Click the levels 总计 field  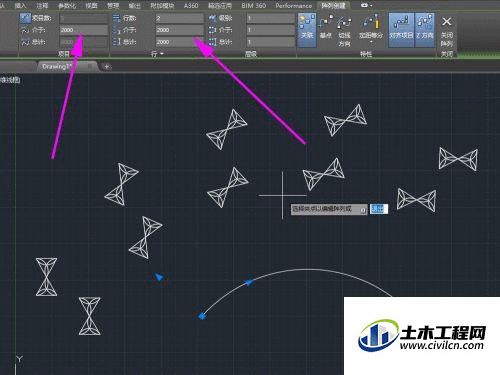coord(271,42)
